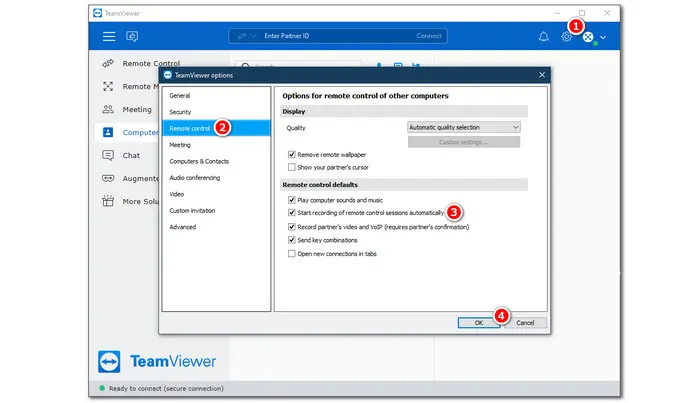
Task: Minimize the TeamViewer main window
Action: click(557, 13)
